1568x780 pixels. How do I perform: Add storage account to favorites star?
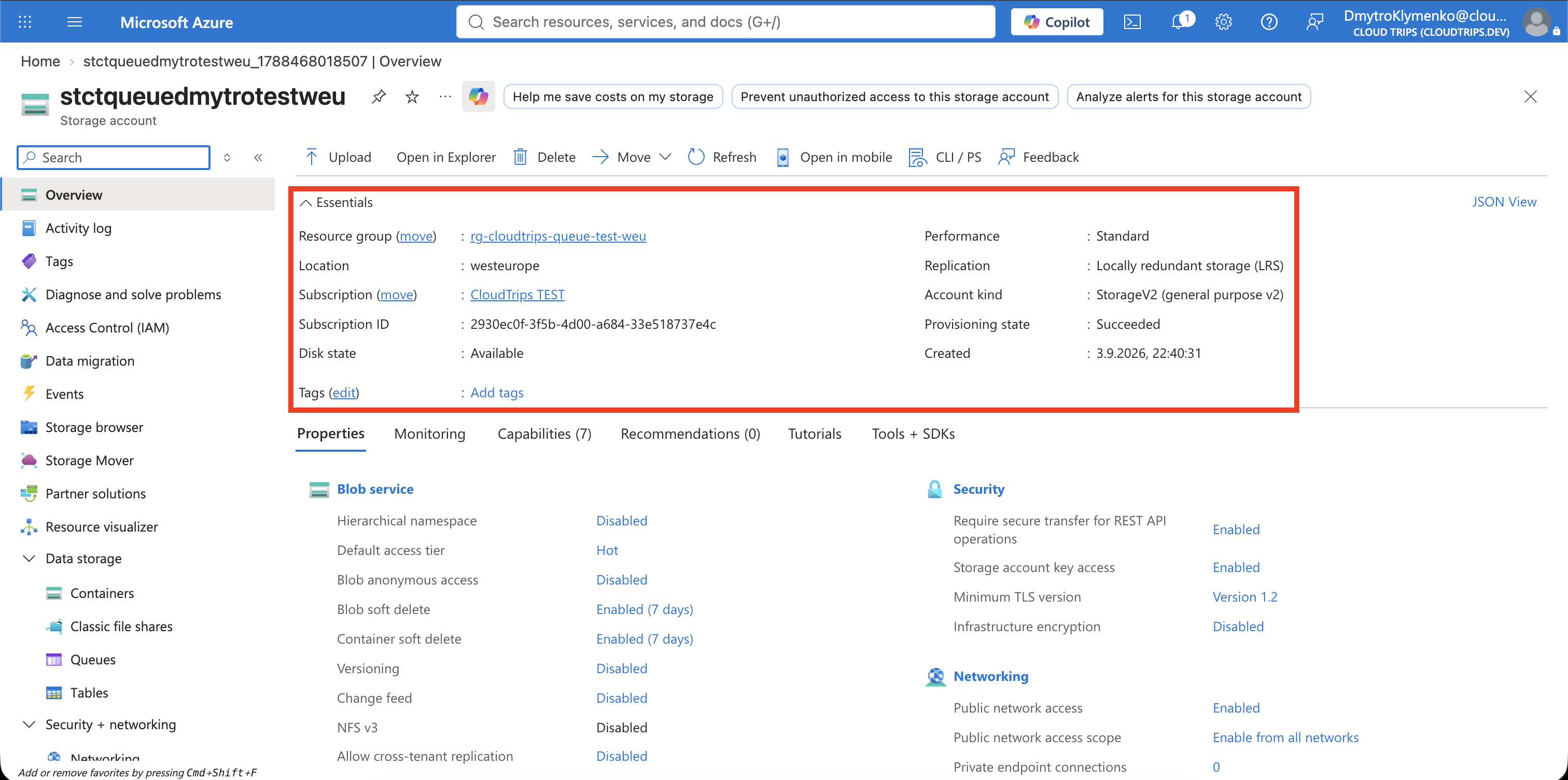pyautogui.click(x=412, y=97)
